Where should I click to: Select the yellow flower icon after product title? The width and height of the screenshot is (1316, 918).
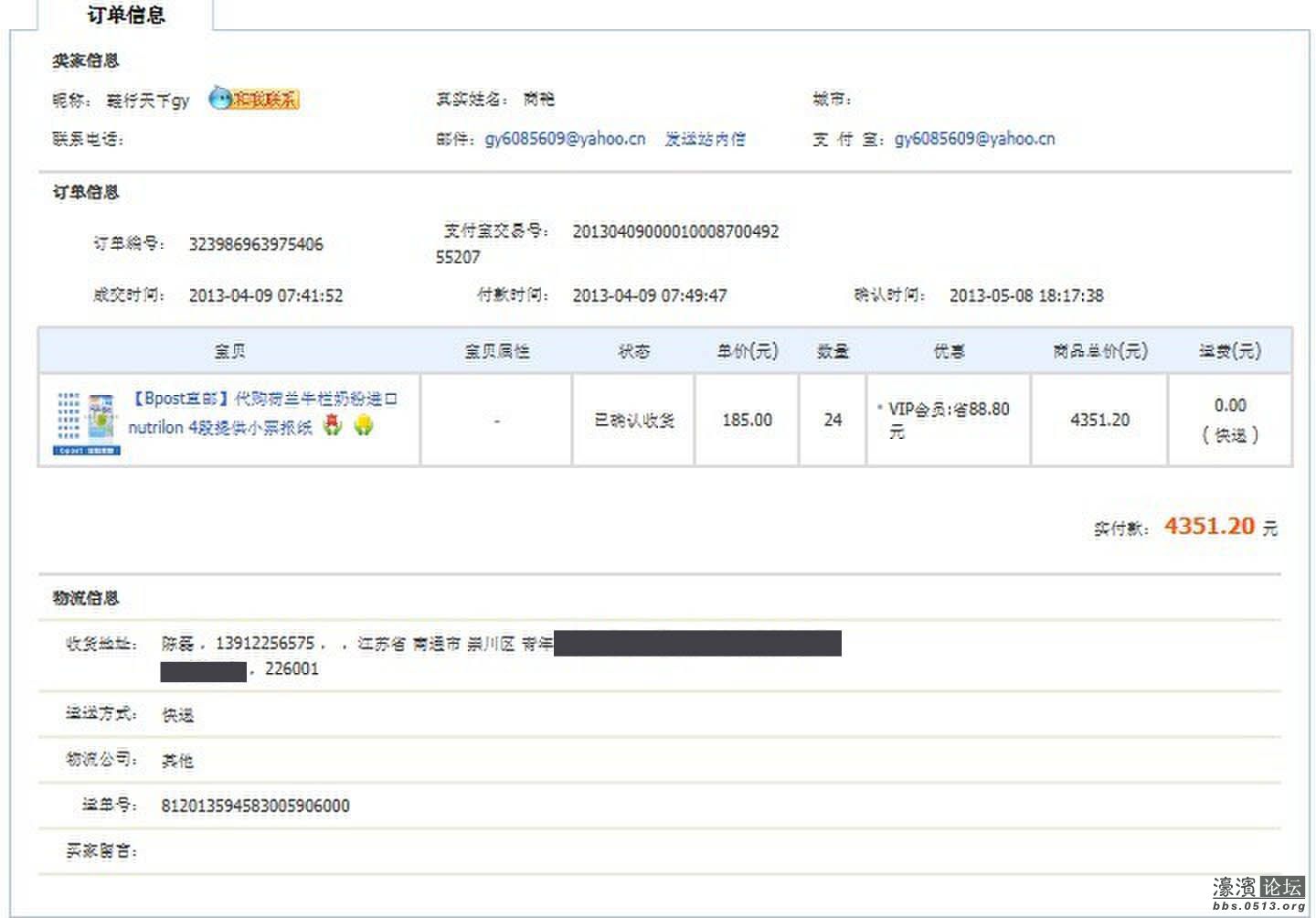362,426
